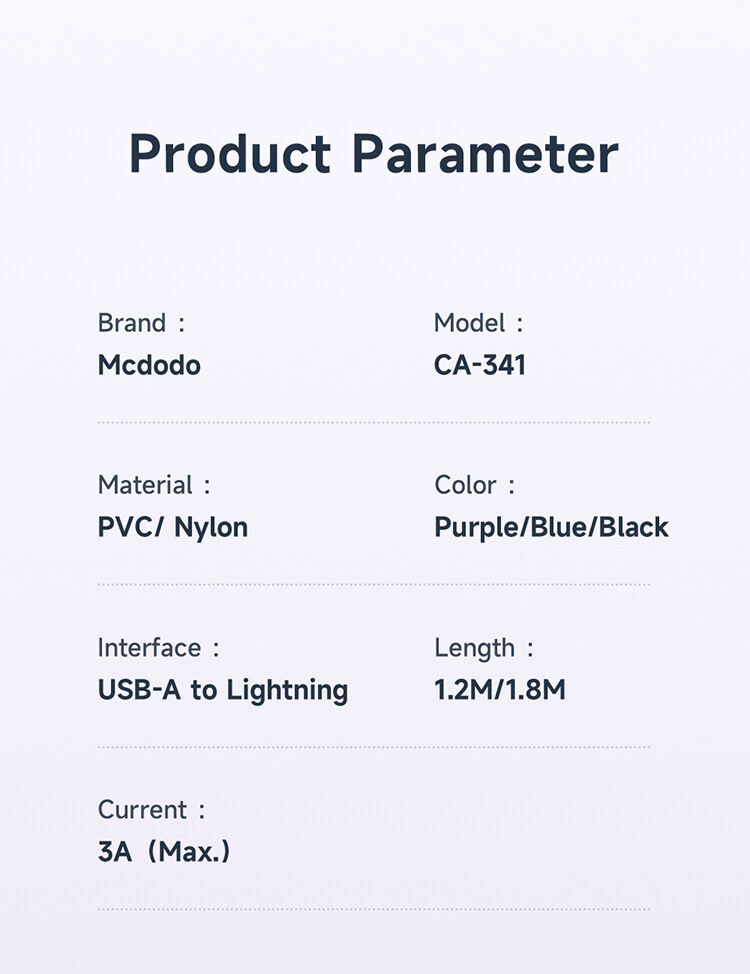This screenshot has height=974, width=750.
Task: Click the USB-A to Lightning text
Action: click(223, 690)
